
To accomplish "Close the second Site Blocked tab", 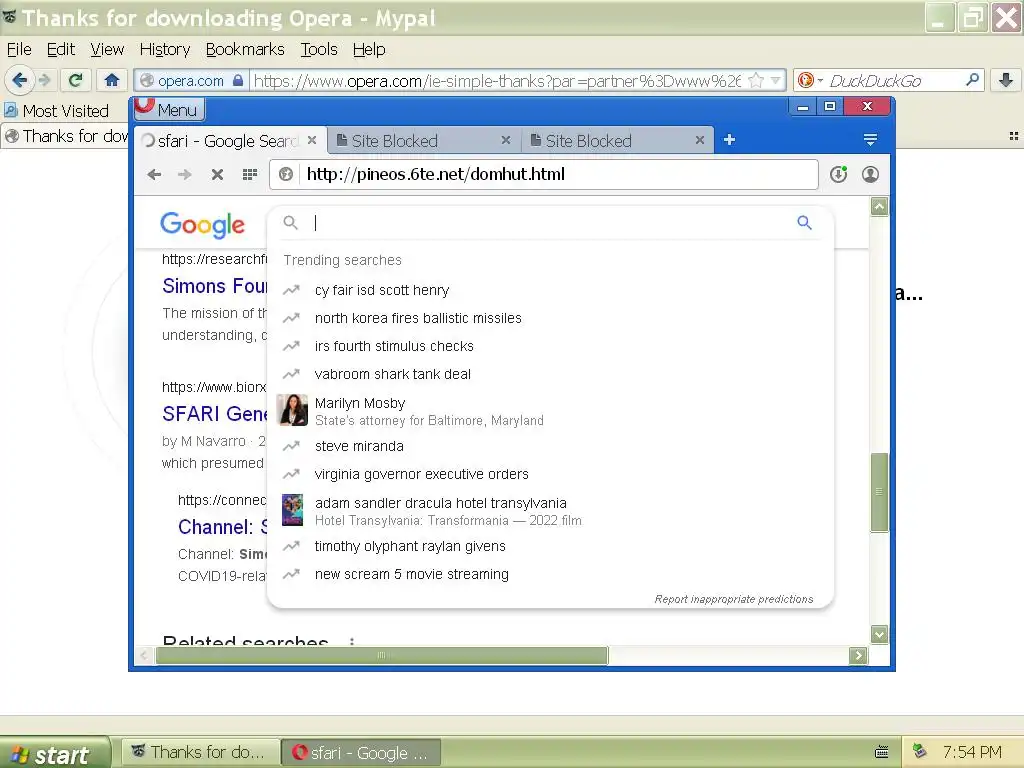I will click(699, 140).
